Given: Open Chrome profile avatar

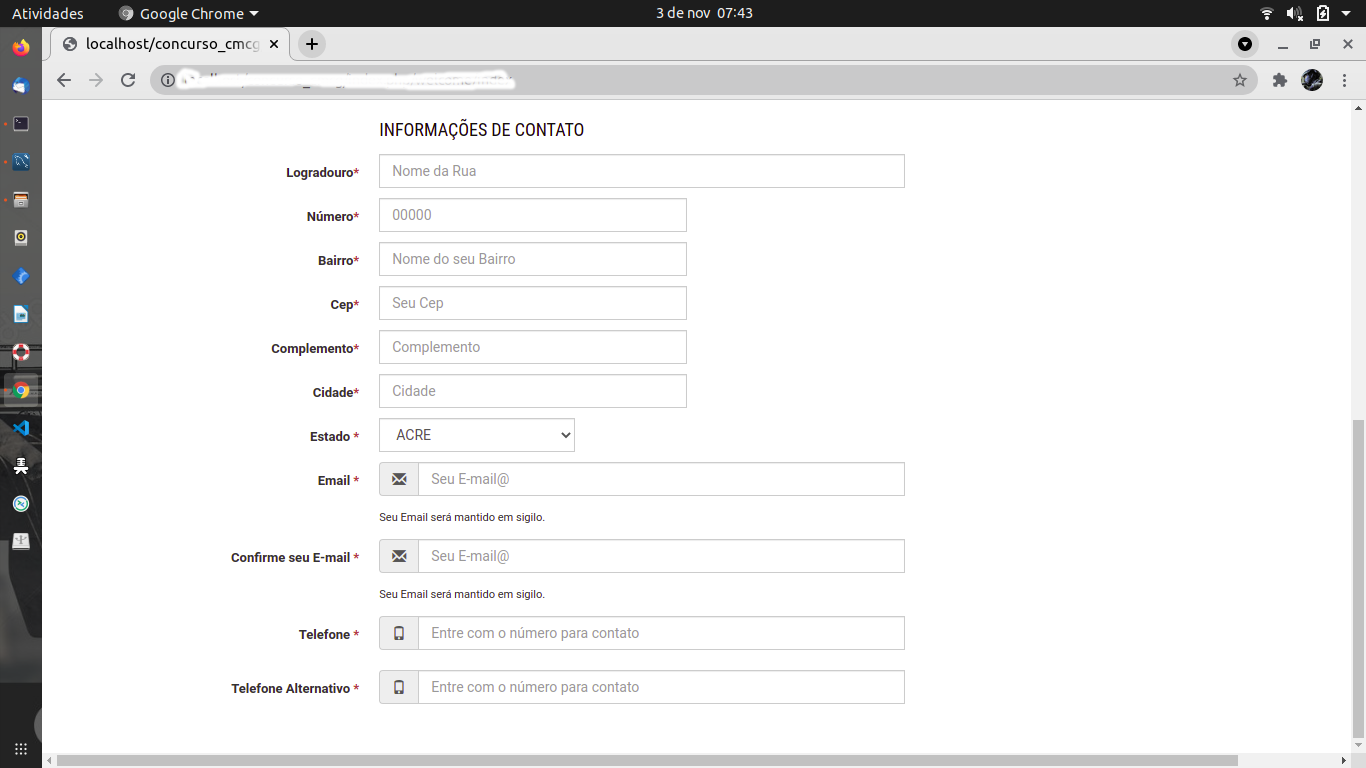Looking at the screenshot, I should coord(1312,80).
